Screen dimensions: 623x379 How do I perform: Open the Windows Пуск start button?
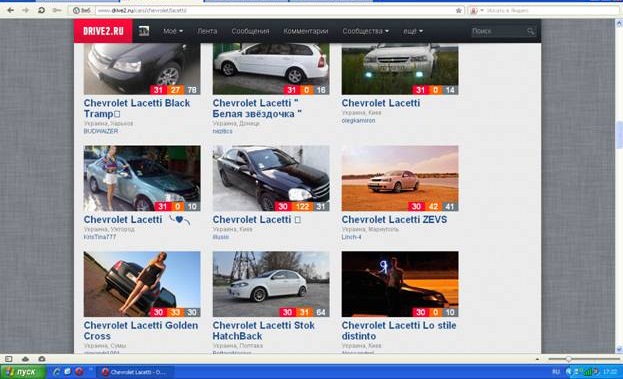(x=23, y=372)
